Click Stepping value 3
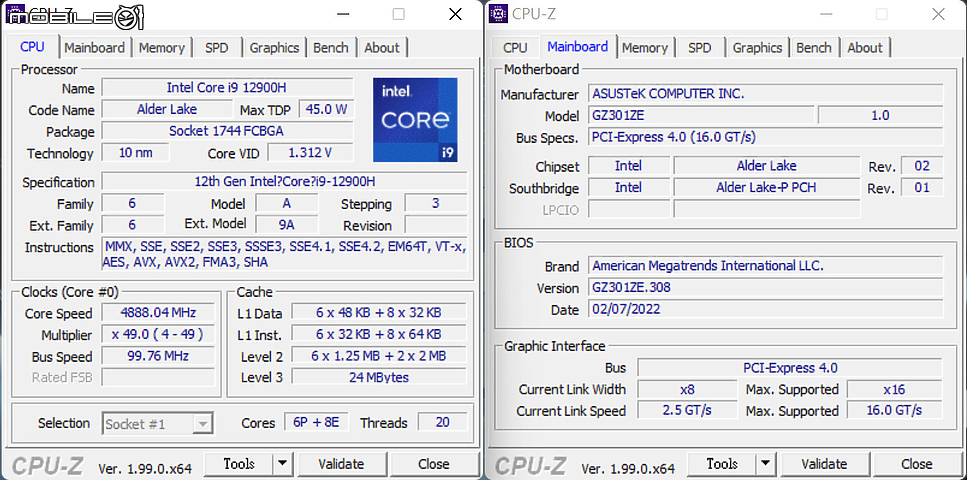Viewport: 967px width, 480px height. click(435, 203)
